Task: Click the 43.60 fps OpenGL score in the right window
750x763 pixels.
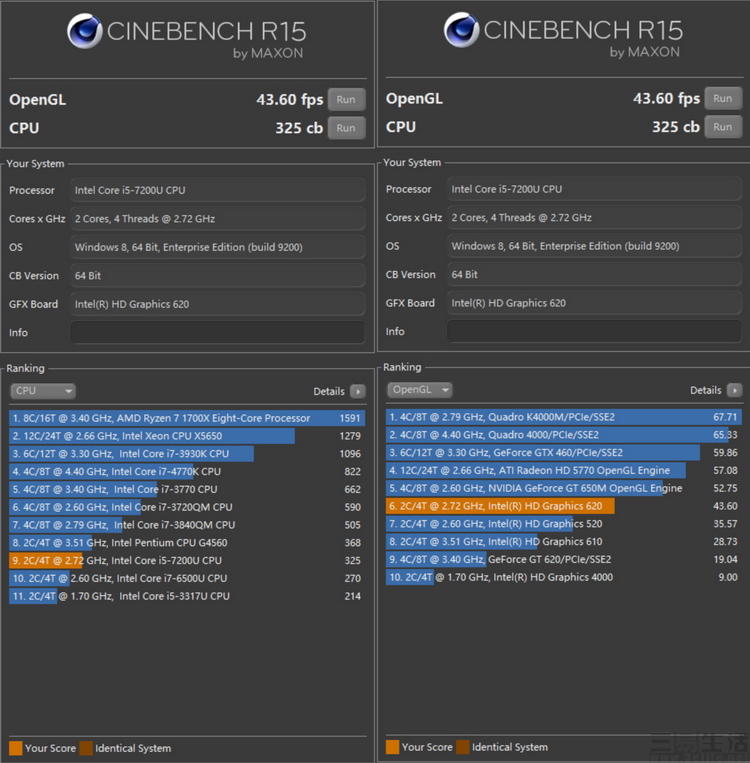Action: (x=666, y=99)
